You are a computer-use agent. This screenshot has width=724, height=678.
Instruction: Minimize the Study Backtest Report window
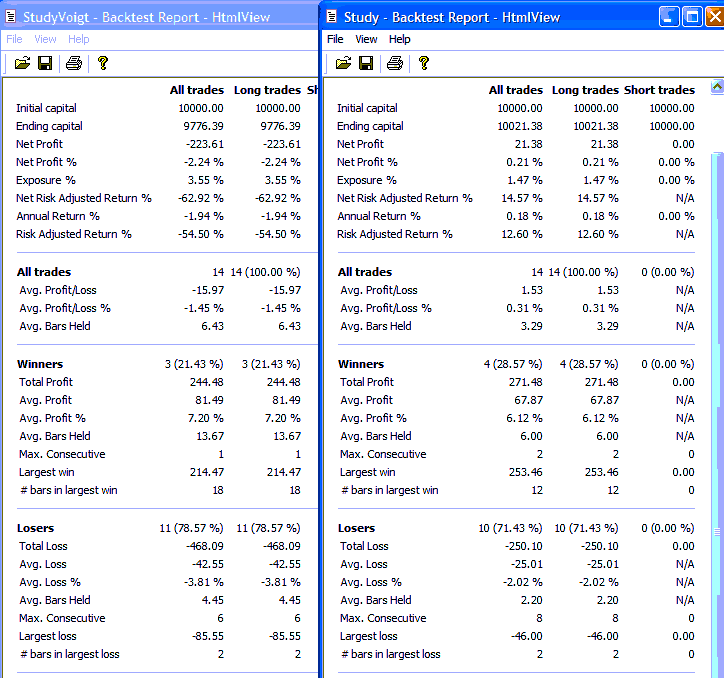668,17
